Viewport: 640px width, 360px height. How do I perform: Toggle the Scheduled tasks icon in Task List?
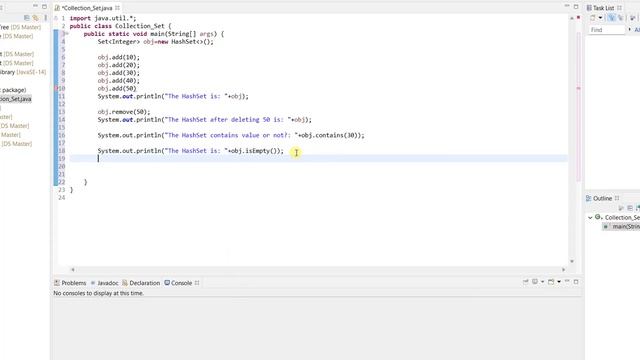click(620, 18)
